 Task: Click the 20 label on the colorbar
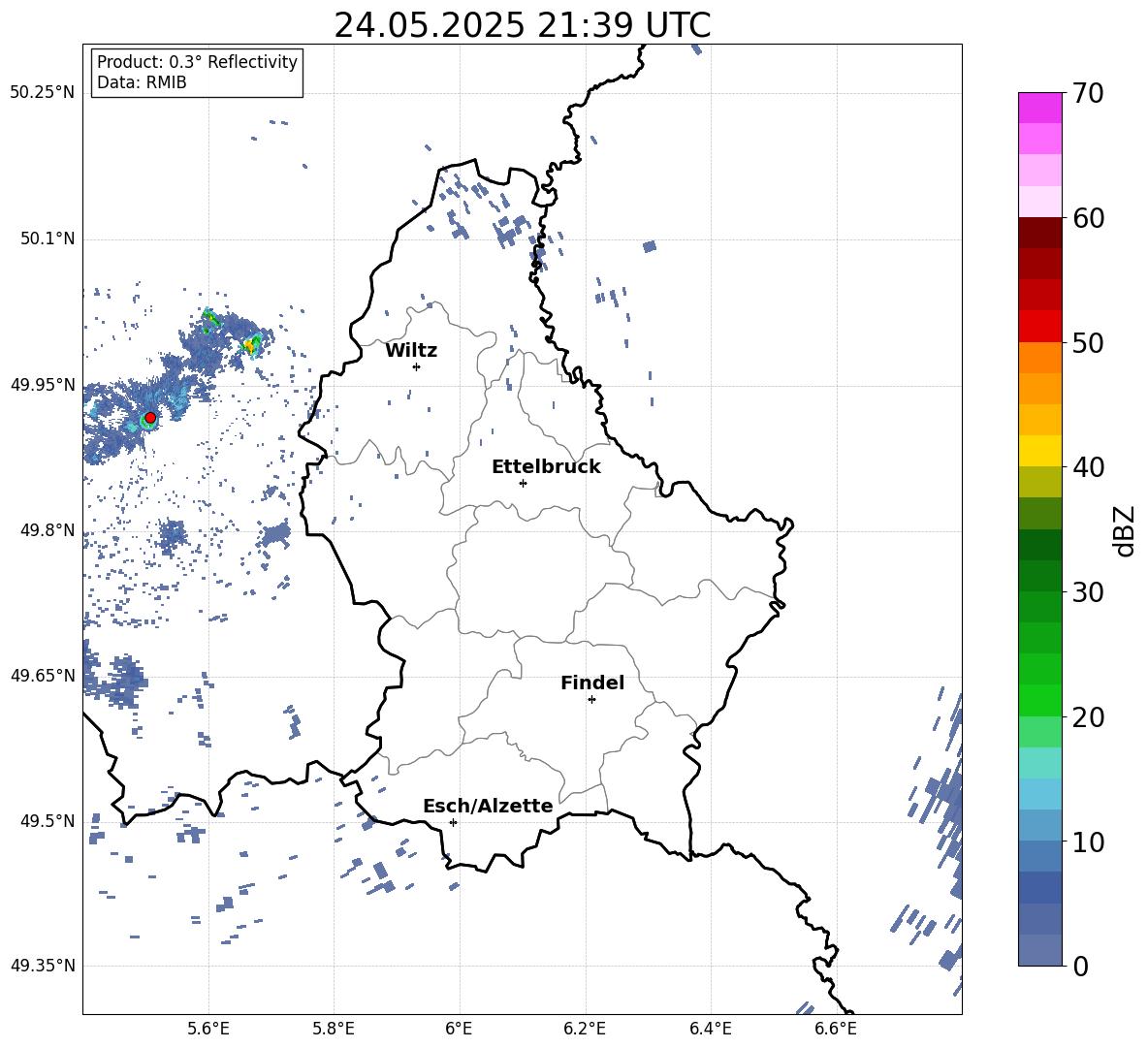(x=1088, y=716)
